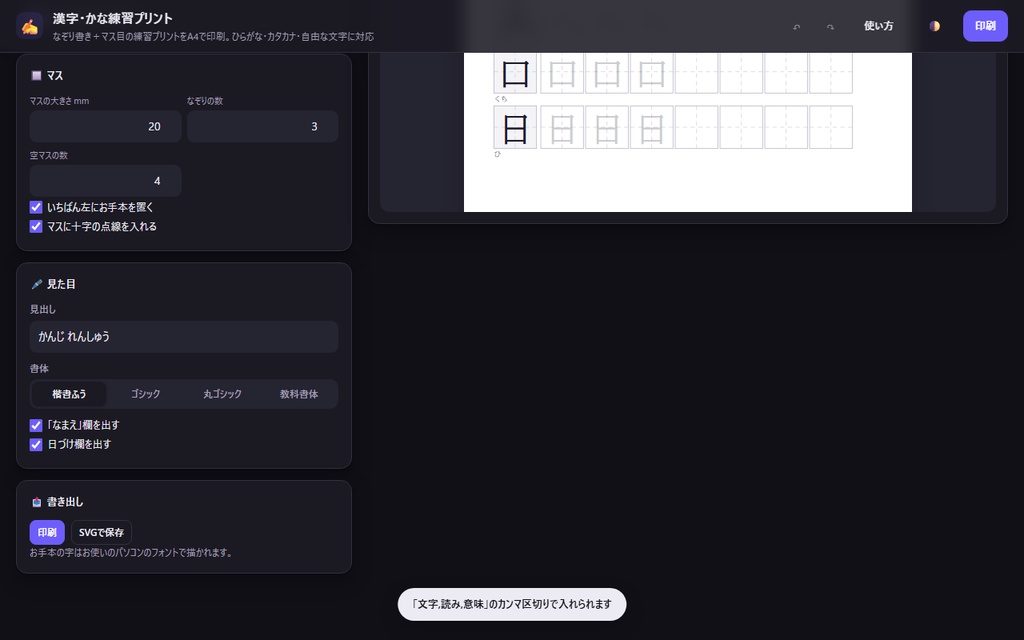
Task: Open the 使い方 help guide
Action: (x=878, y=26)
